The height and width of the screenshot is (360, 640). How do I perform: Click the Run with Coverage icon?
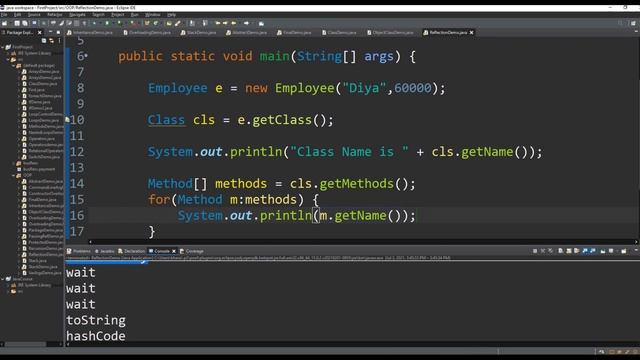click(120, 23)
